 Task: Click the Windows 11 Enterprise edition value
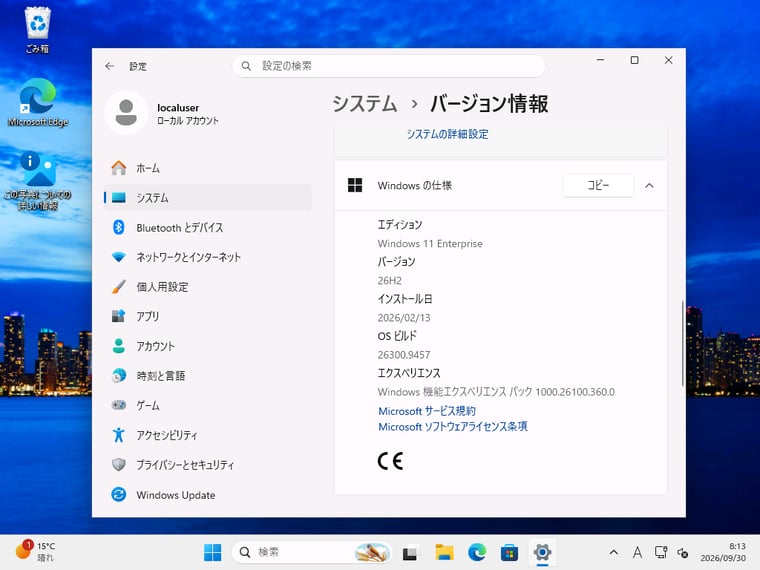(430, 243)
